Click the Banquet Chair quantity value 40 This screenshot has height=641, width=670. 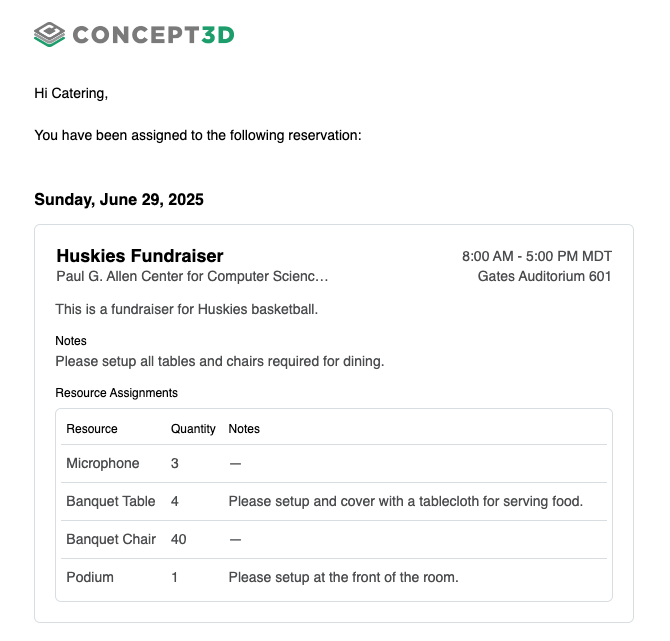(x=179, y=540)
